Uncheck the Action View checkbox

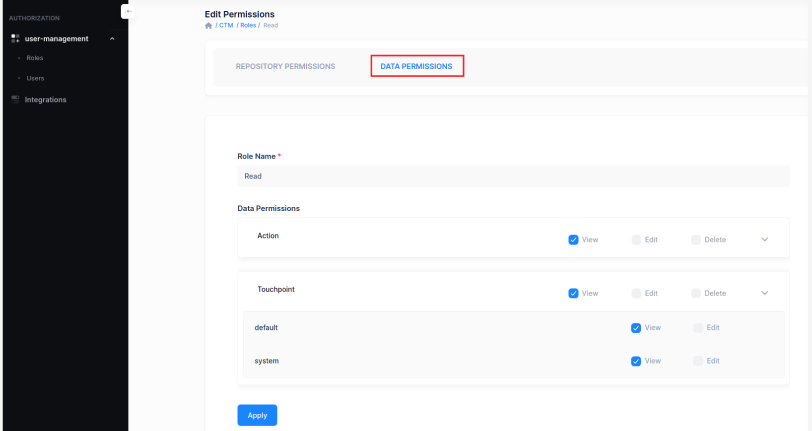tap(573, 240)
